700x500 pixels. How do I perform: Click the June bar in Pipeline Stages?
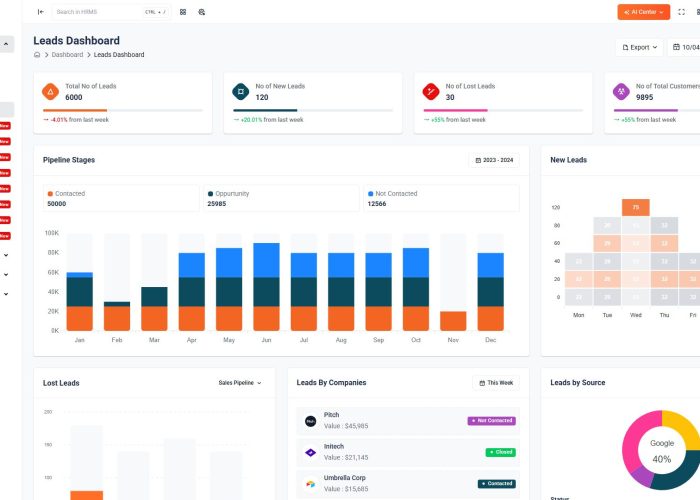pyautogui.click(x=267, y=287)
